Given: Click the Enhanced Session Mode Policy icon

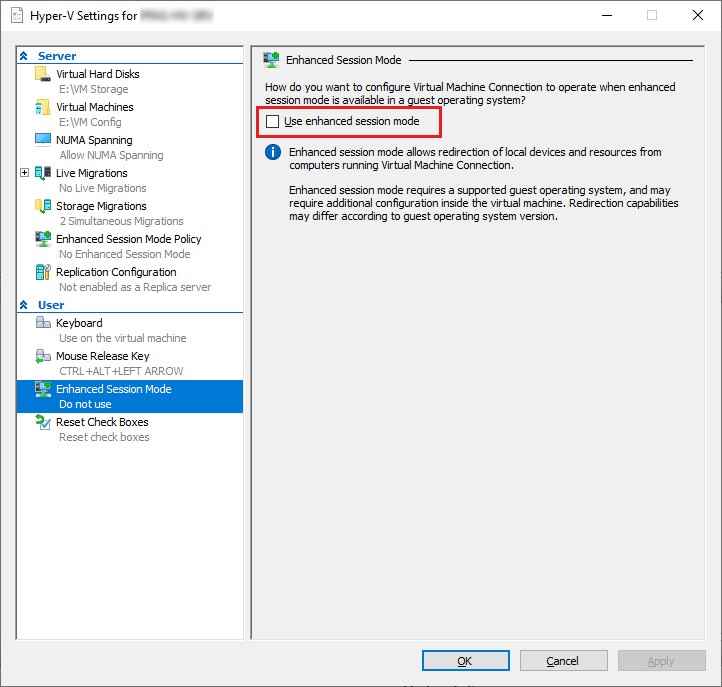Looking at the screenshot, I should [x=43, y=239].
